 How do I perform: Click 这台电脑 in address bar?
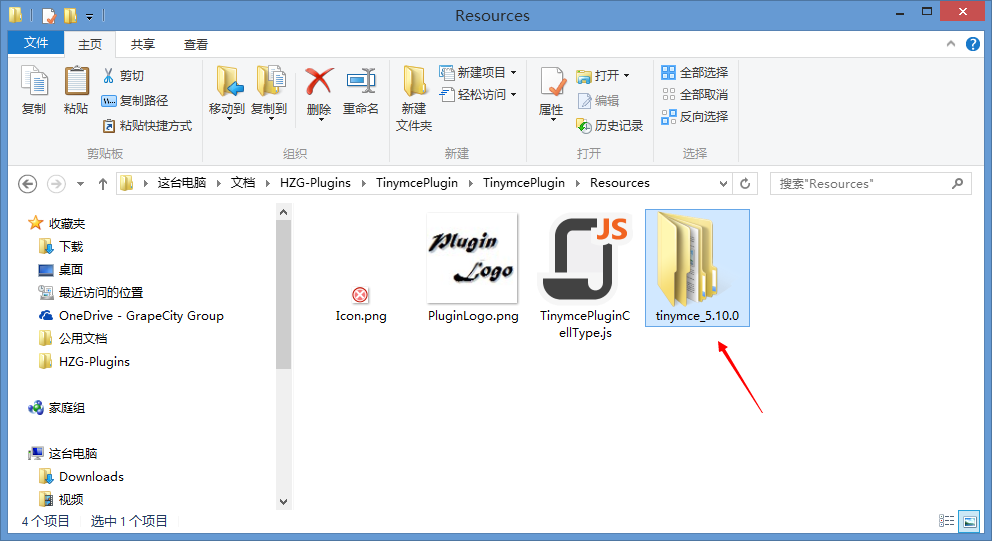[x=182, y=183]
